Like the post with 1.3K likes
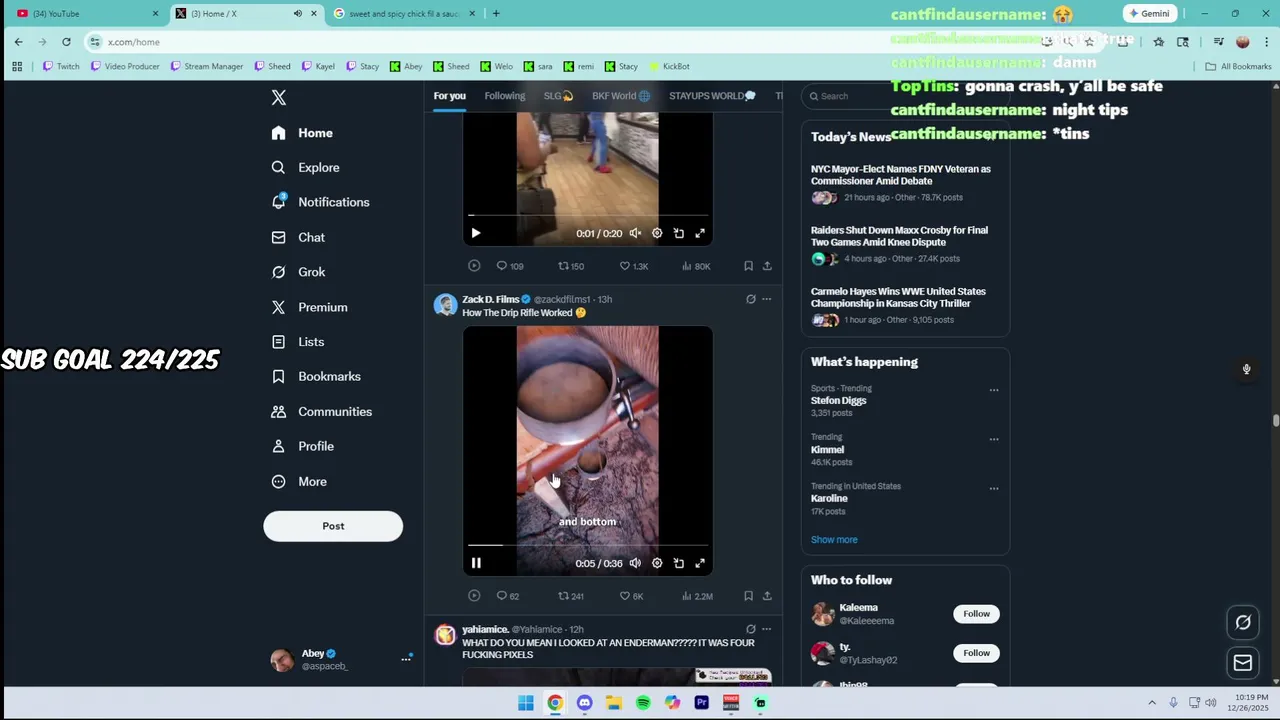 (x=633, y=266)
